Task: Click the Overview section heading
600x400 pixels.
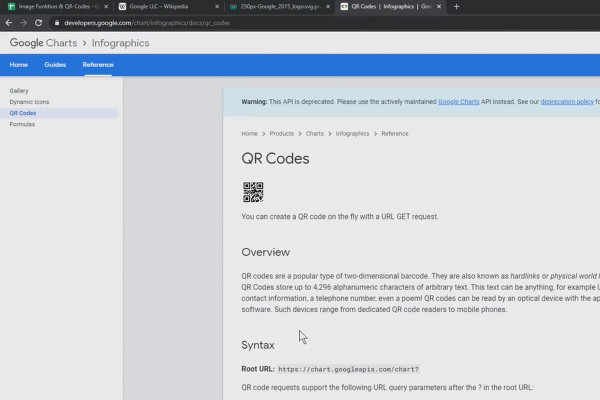Action: (266, 252)
